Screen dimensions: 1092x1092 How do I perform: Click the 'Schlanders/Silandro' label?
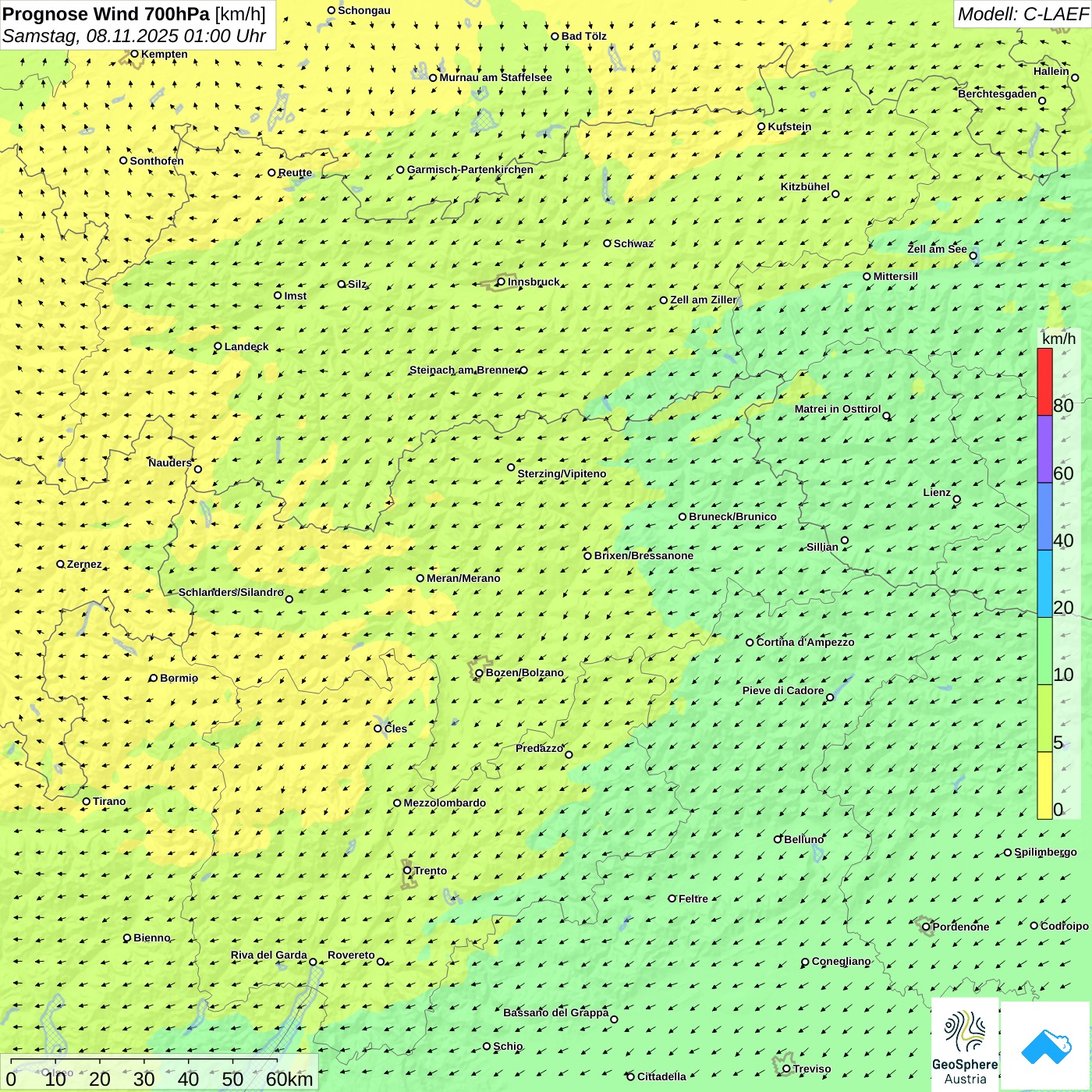pos(231,592)
